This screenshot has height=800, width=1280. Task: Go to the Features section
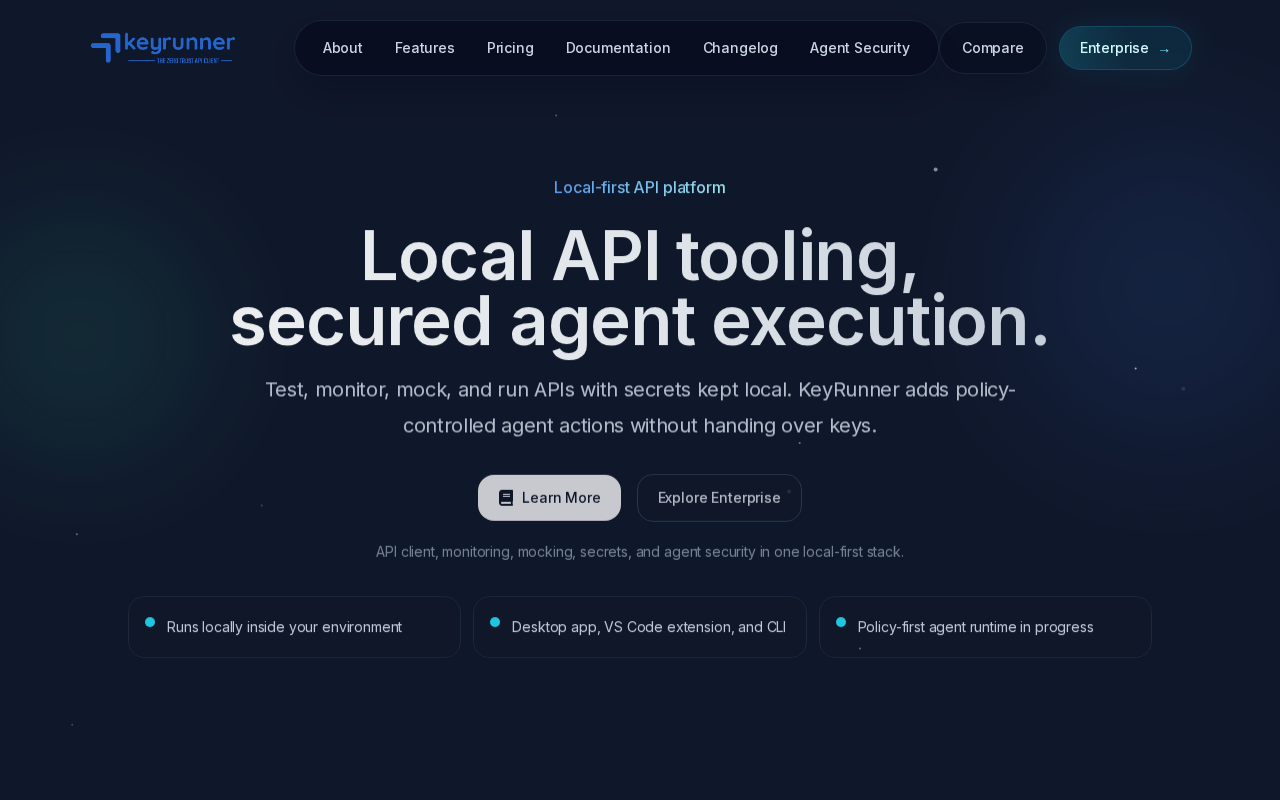(425, 48)
